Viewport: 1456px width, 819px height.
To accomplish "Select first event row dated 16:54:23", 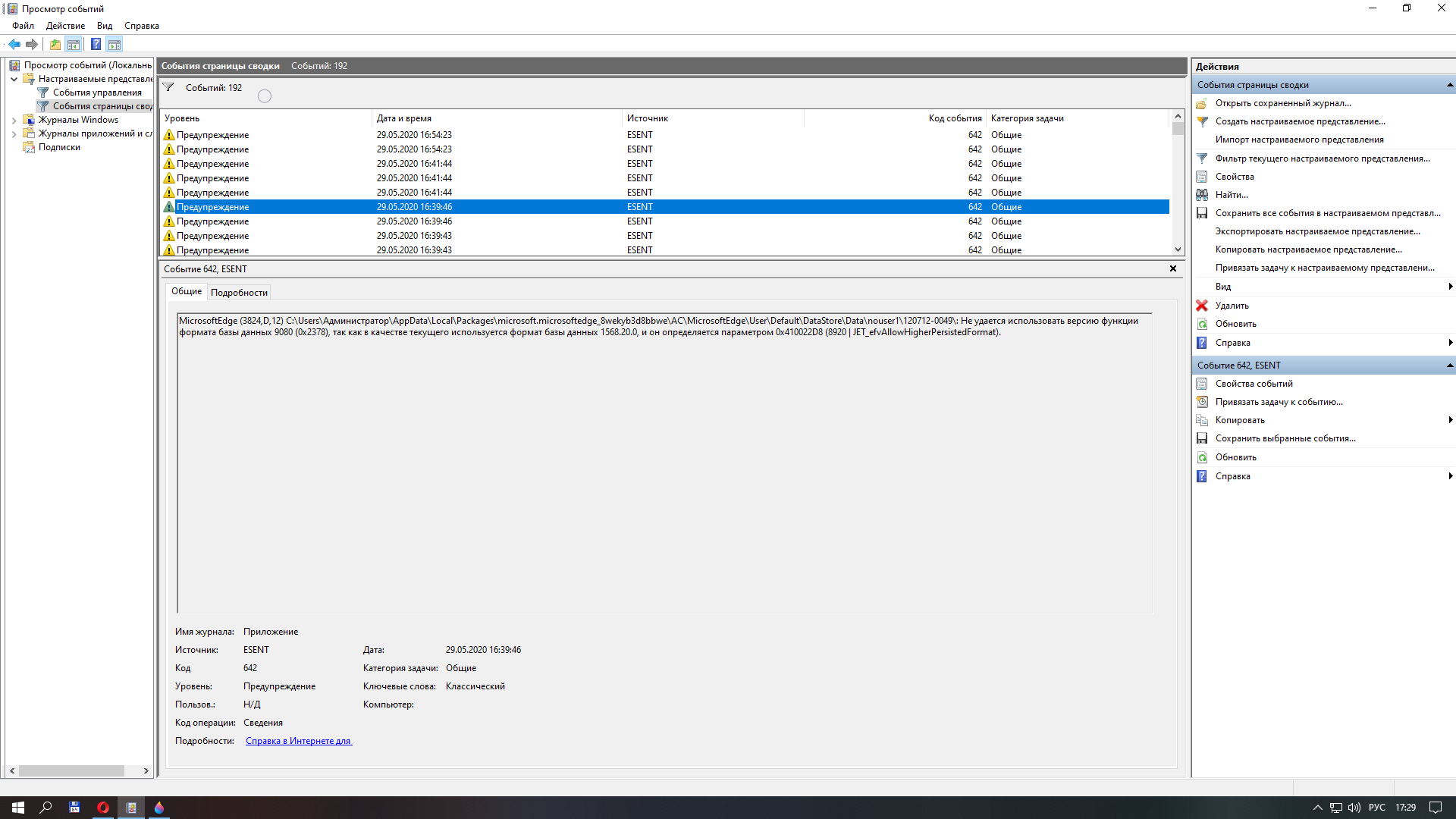I will (x=665, y=135).
